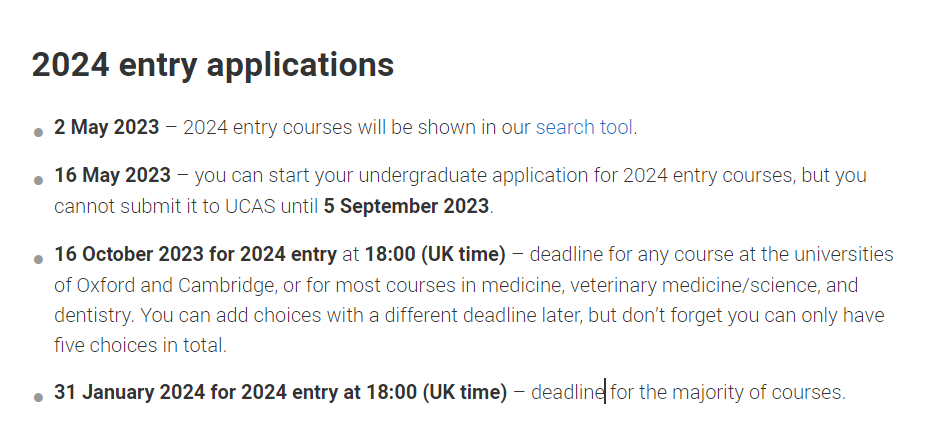Open the search tool link
949x426 pixels.
point(584,128)
